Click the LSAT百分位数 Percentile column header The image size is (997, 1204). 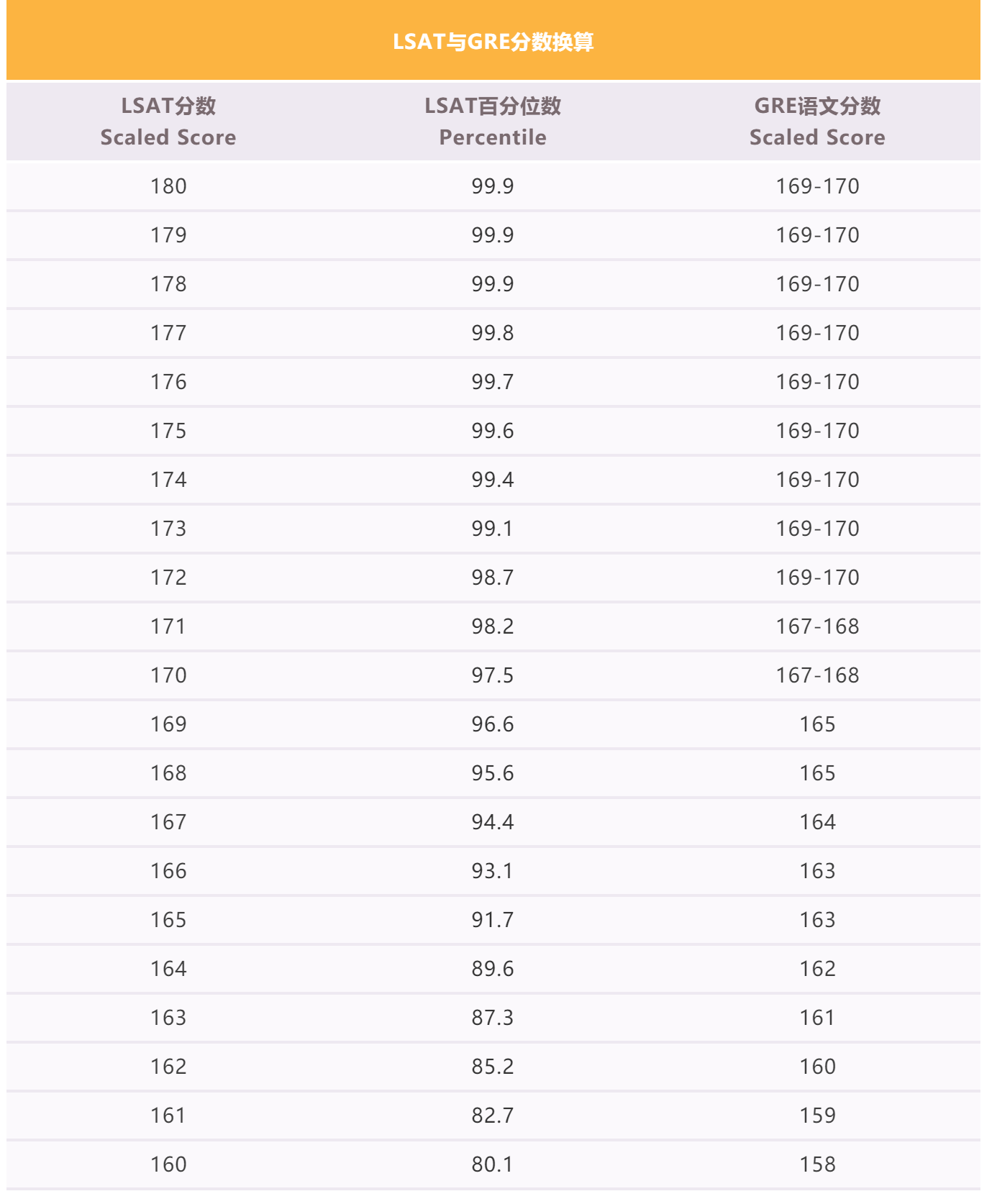click(x=493, y=122)
